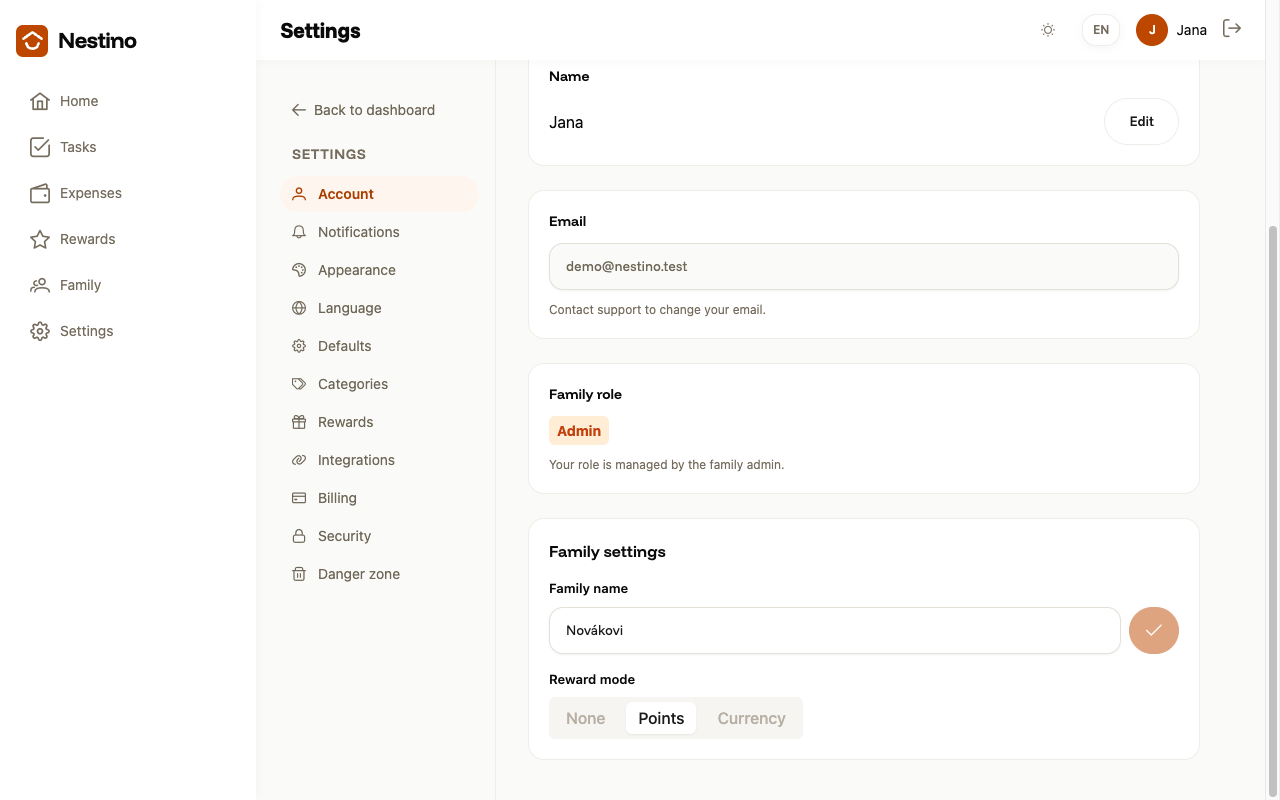The image size is (1280, 800).
Task: Click the Defaults gear icon
Action: [x=299, y=346]
